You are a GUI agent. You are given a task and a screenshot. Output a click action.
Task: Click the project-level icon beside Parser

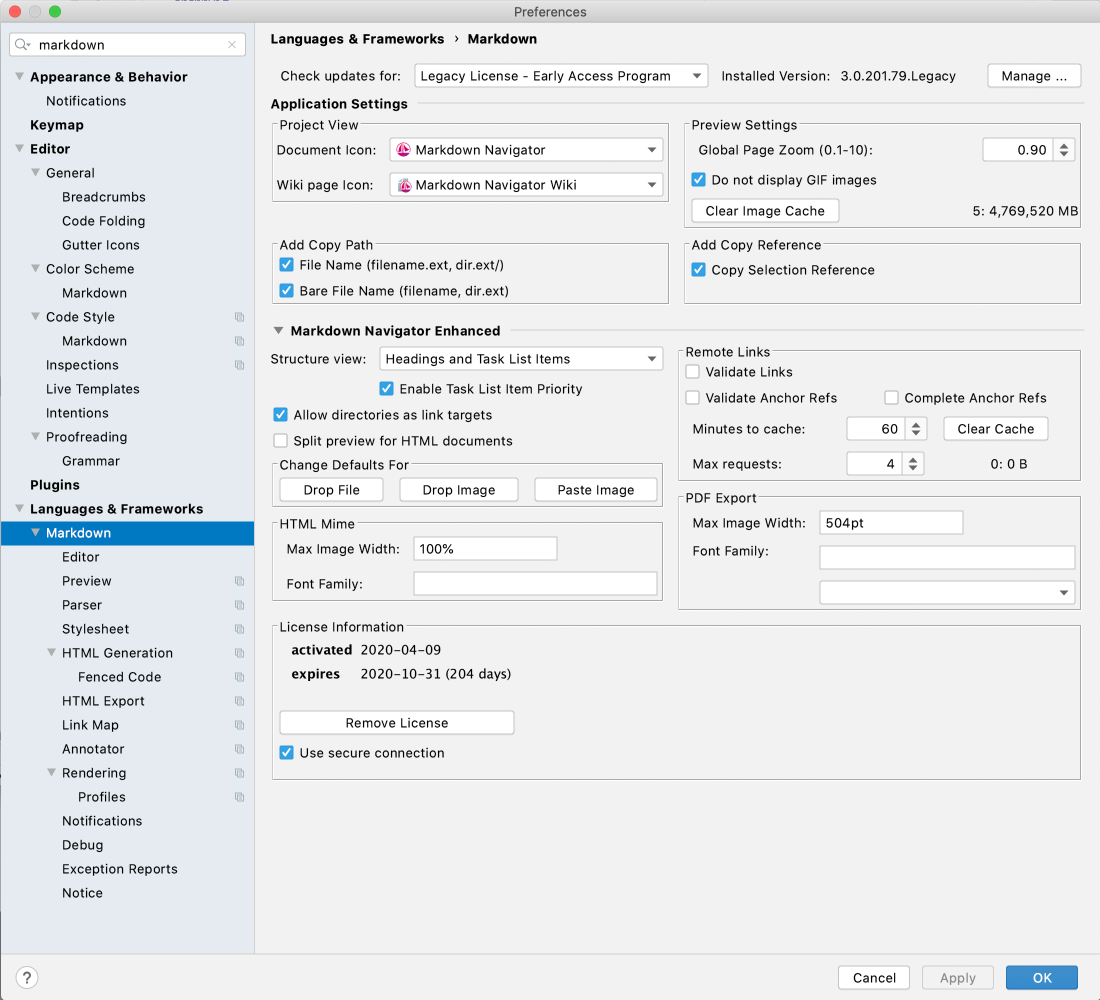coord(239,605)
